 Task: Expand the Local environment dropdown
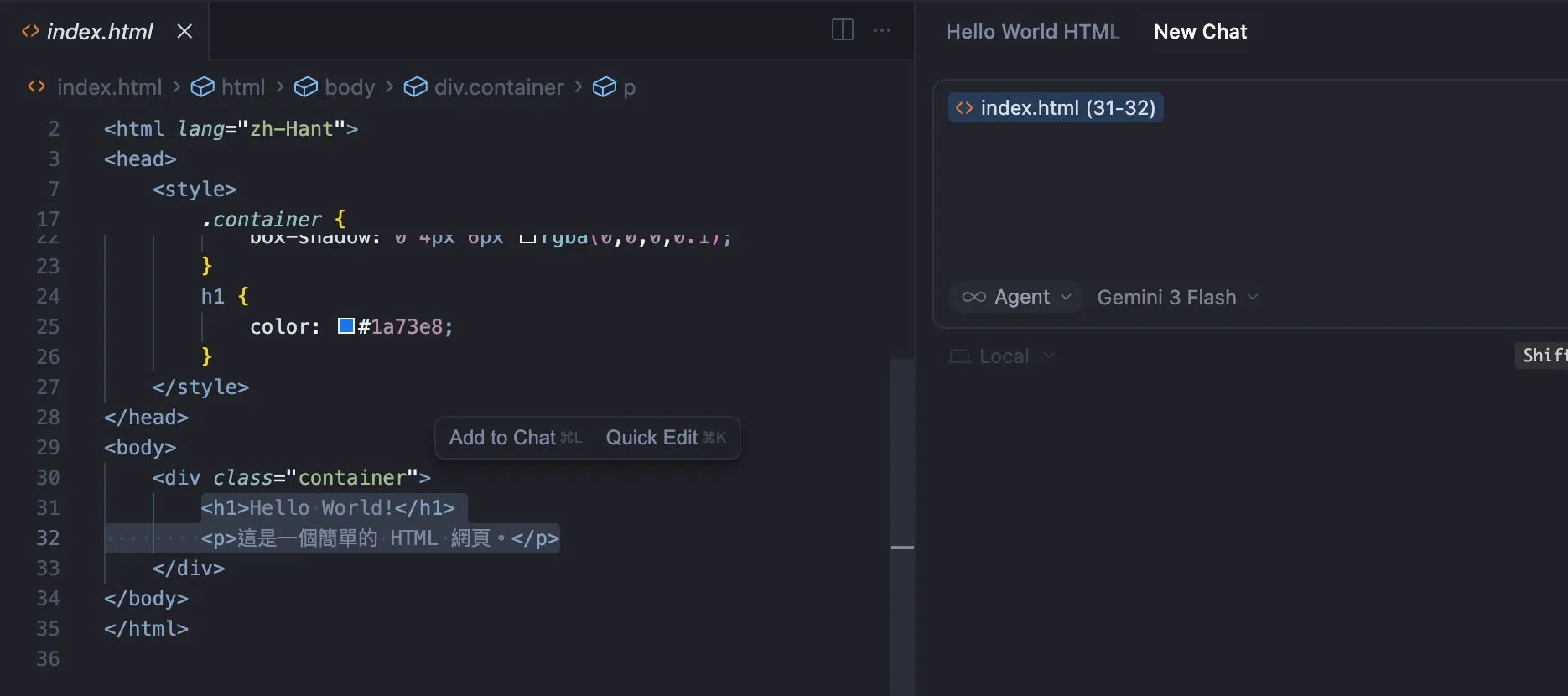1002,356
